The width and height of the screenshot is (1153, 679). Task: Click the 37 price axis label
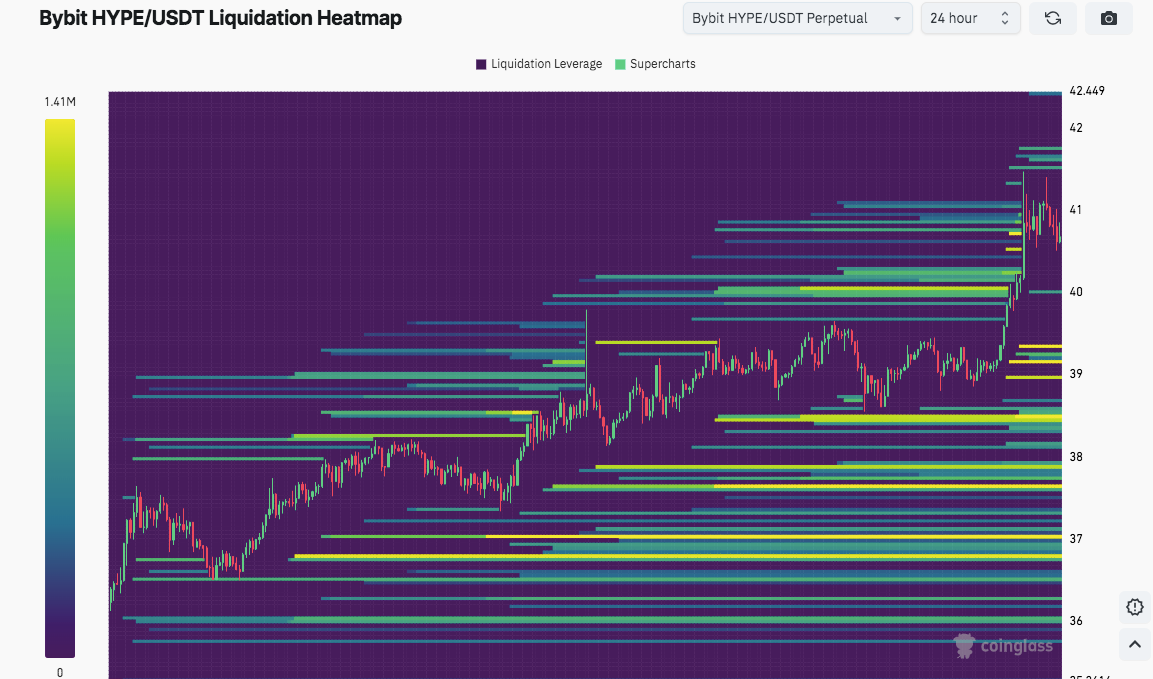pyautogui.click(x=1076, y=539)
